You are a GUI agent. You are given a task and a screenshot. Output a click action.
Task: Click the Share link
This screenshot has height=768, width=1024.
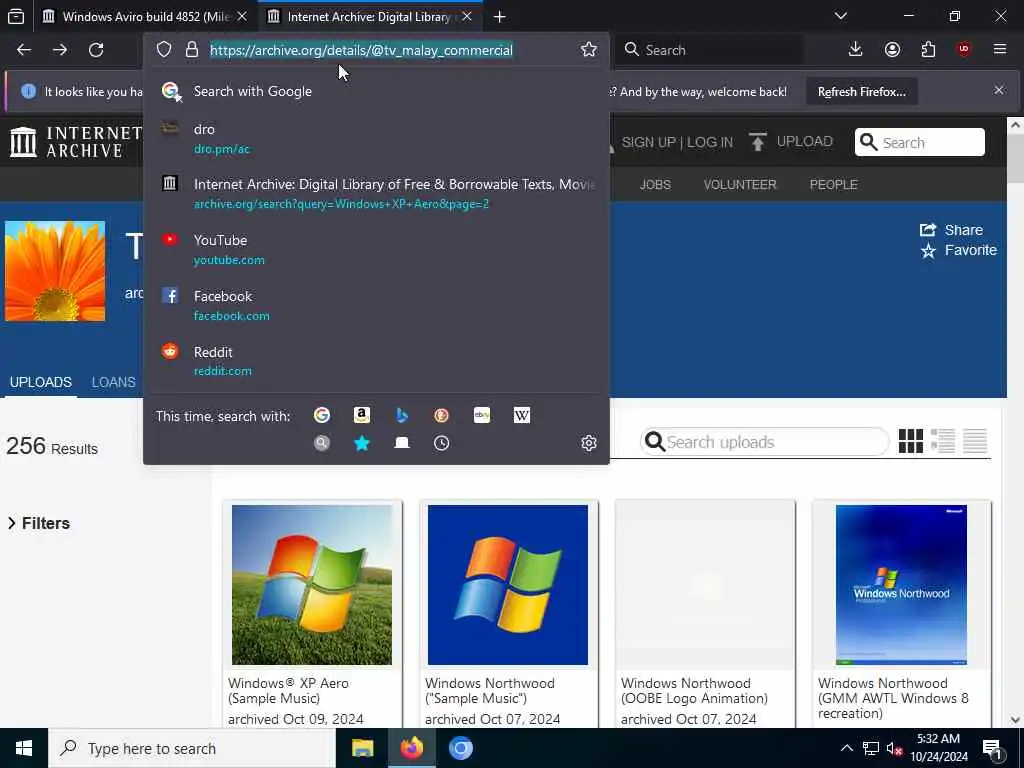click(x=952, y=230)
